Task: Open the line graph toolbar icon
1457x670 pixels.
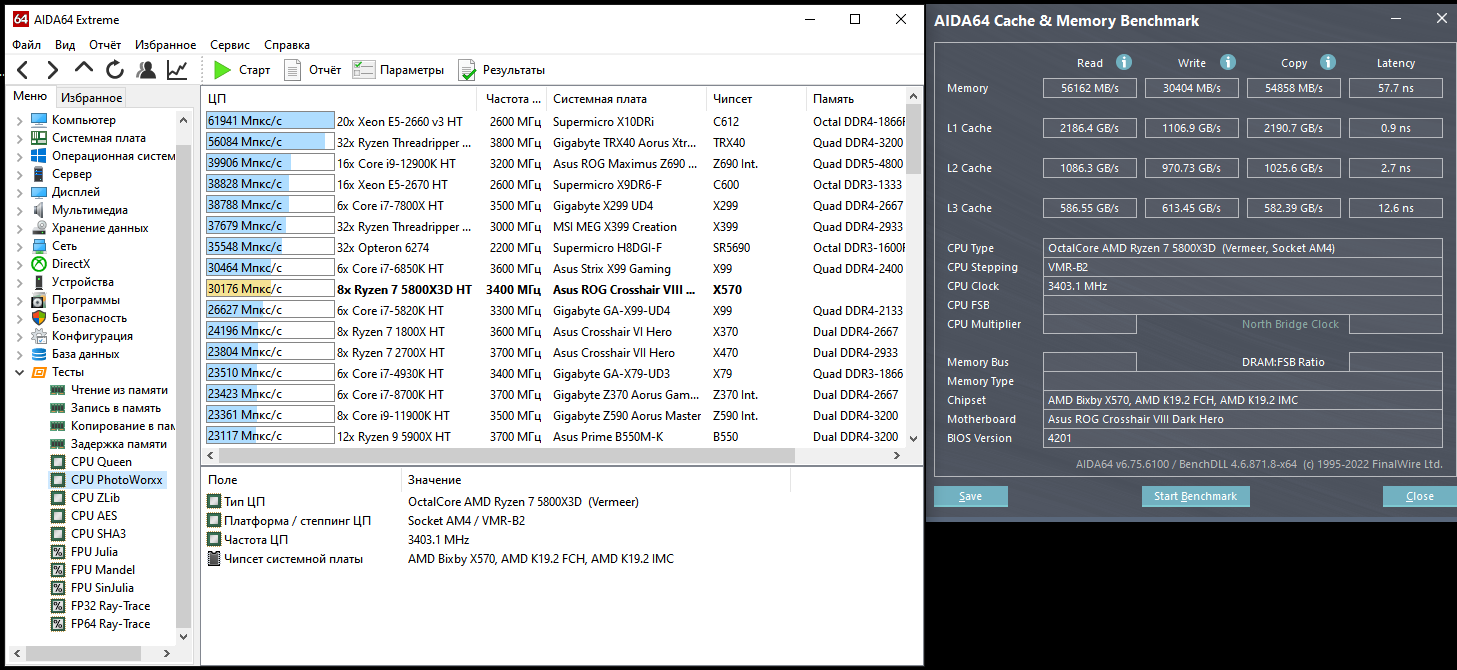Action: click(x=177, y=70)
